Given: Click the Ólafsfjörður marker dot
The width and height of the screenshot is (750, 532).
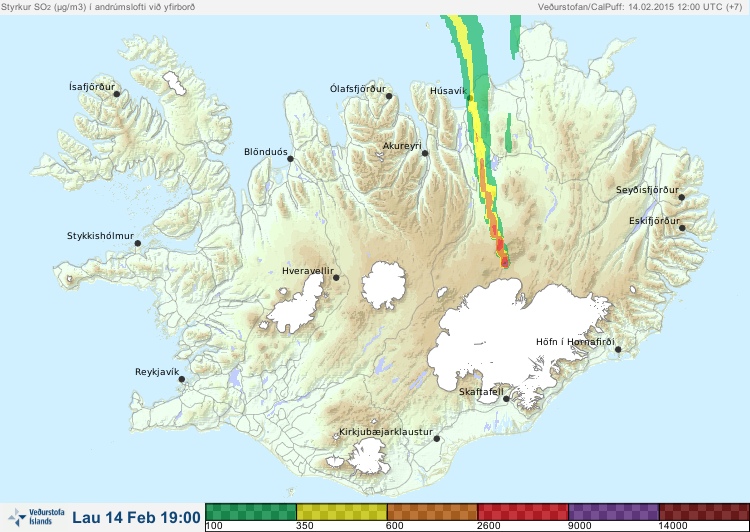Looking at the screenshot, I should (389, 96).
